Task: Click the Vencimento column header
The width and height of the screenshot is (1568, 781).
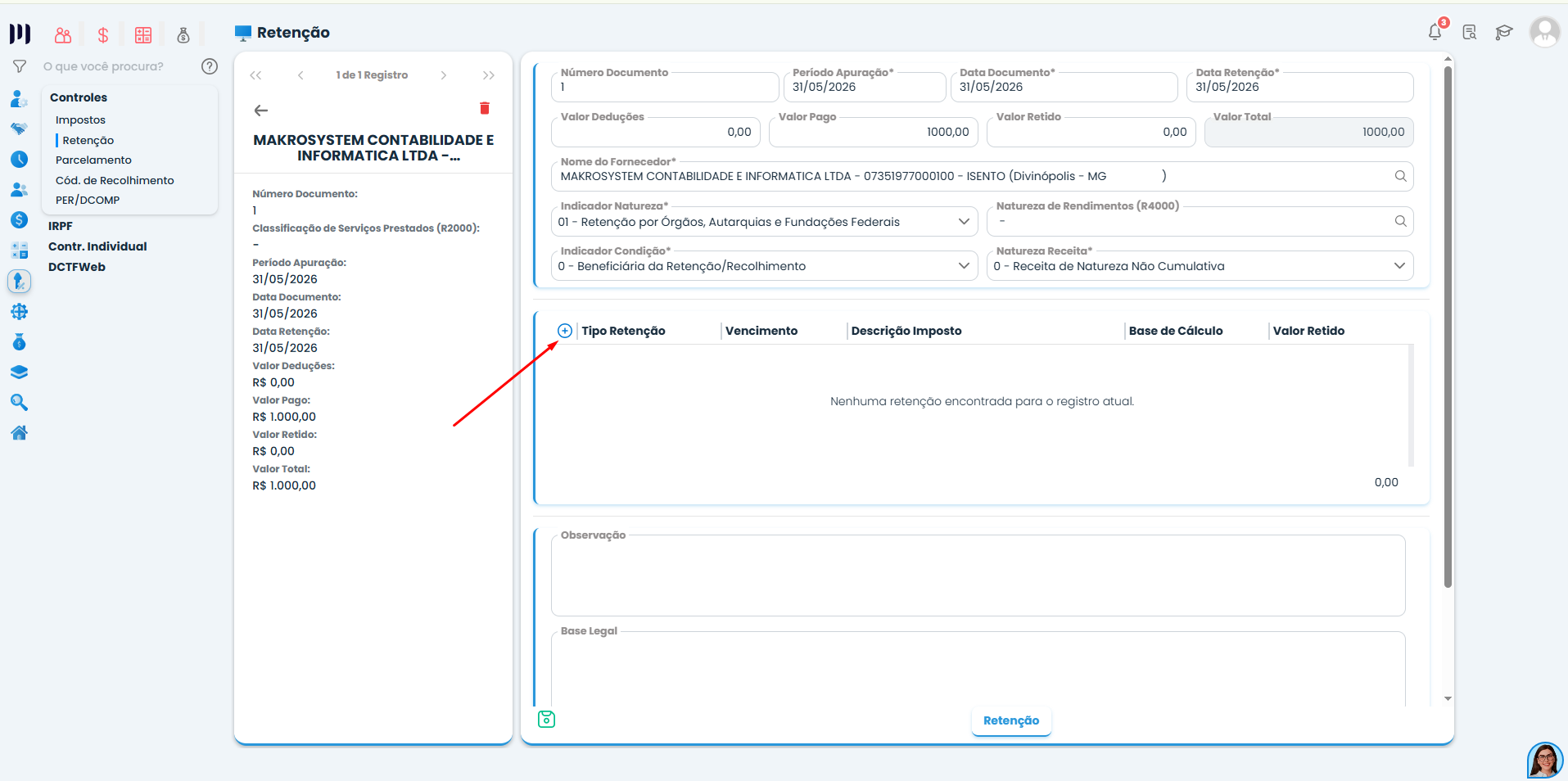Action: pyautogui.click(x=761, y=331)
